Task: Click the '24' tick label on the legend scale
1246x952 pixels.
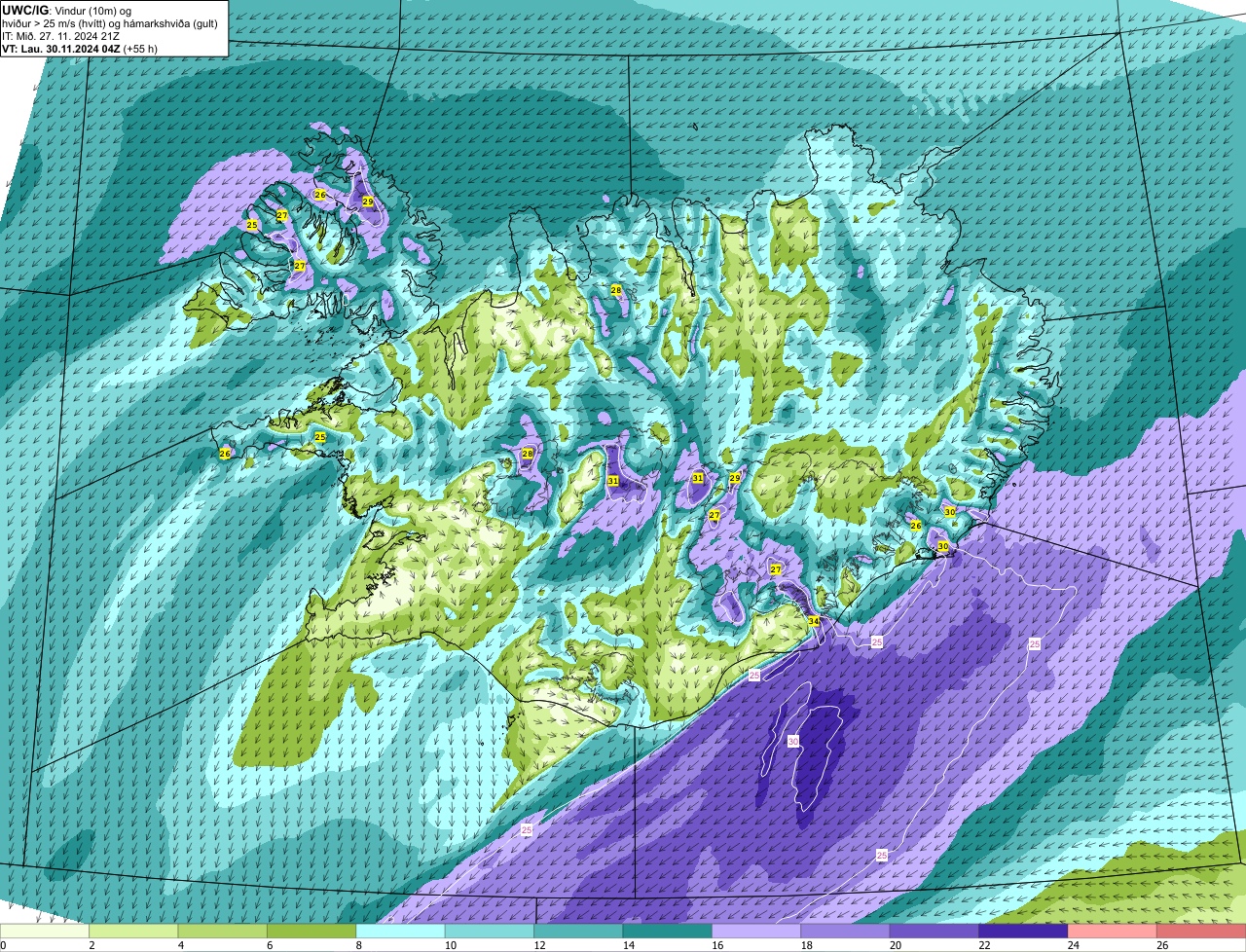Action: (x=1073, y=945)
